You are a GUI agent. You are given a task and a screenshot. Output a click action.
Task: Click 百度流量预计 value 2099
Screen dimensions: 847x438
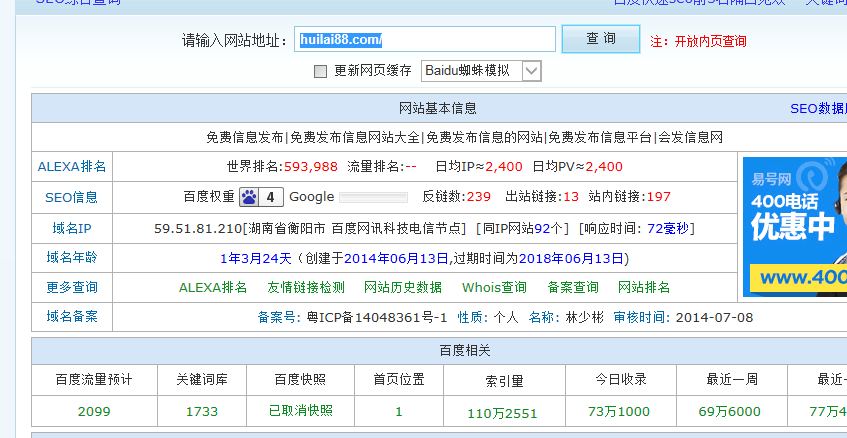click(94, 412)
